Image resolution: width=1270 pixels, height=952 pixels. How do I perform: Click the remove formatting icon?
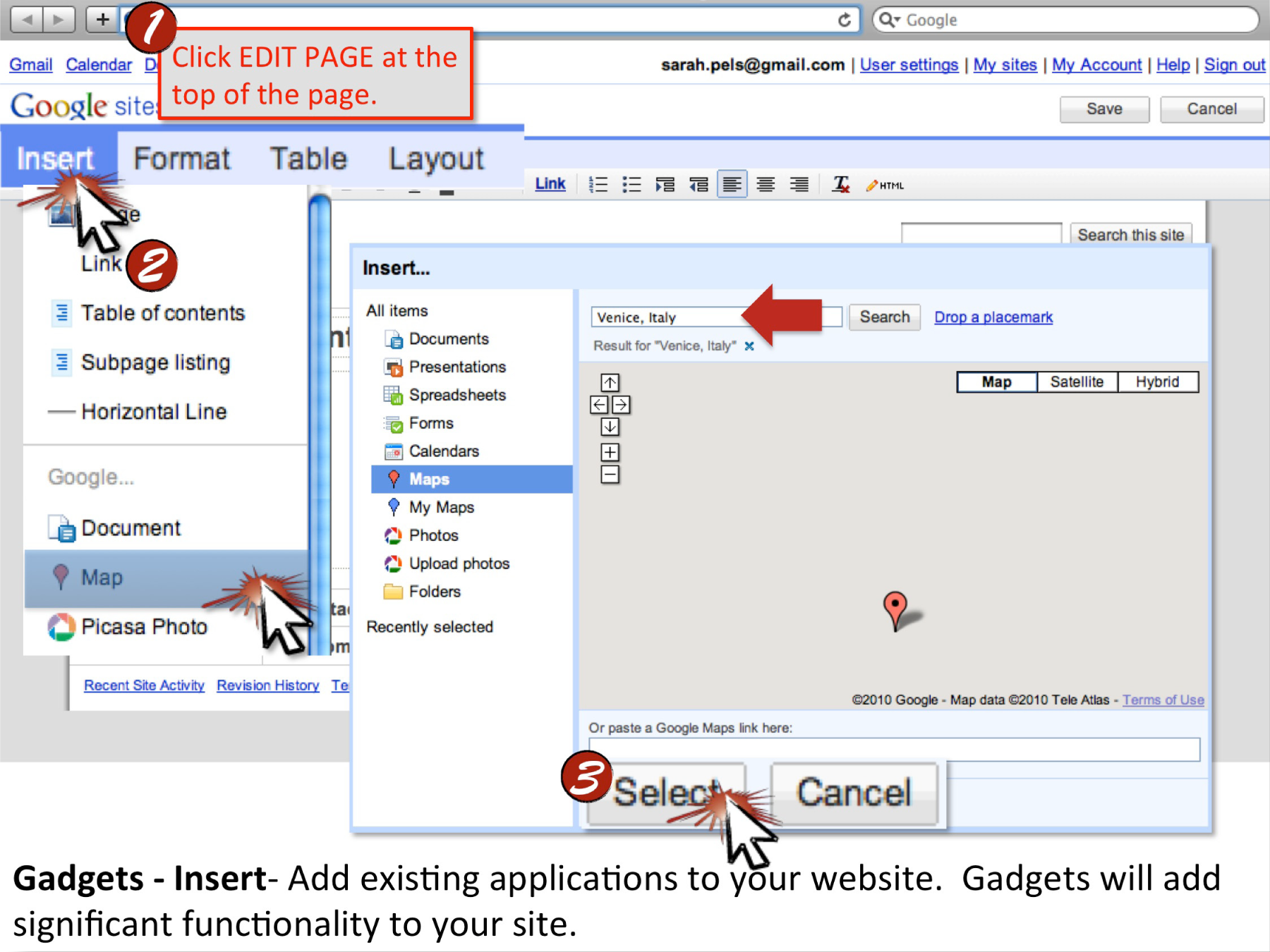840,185
